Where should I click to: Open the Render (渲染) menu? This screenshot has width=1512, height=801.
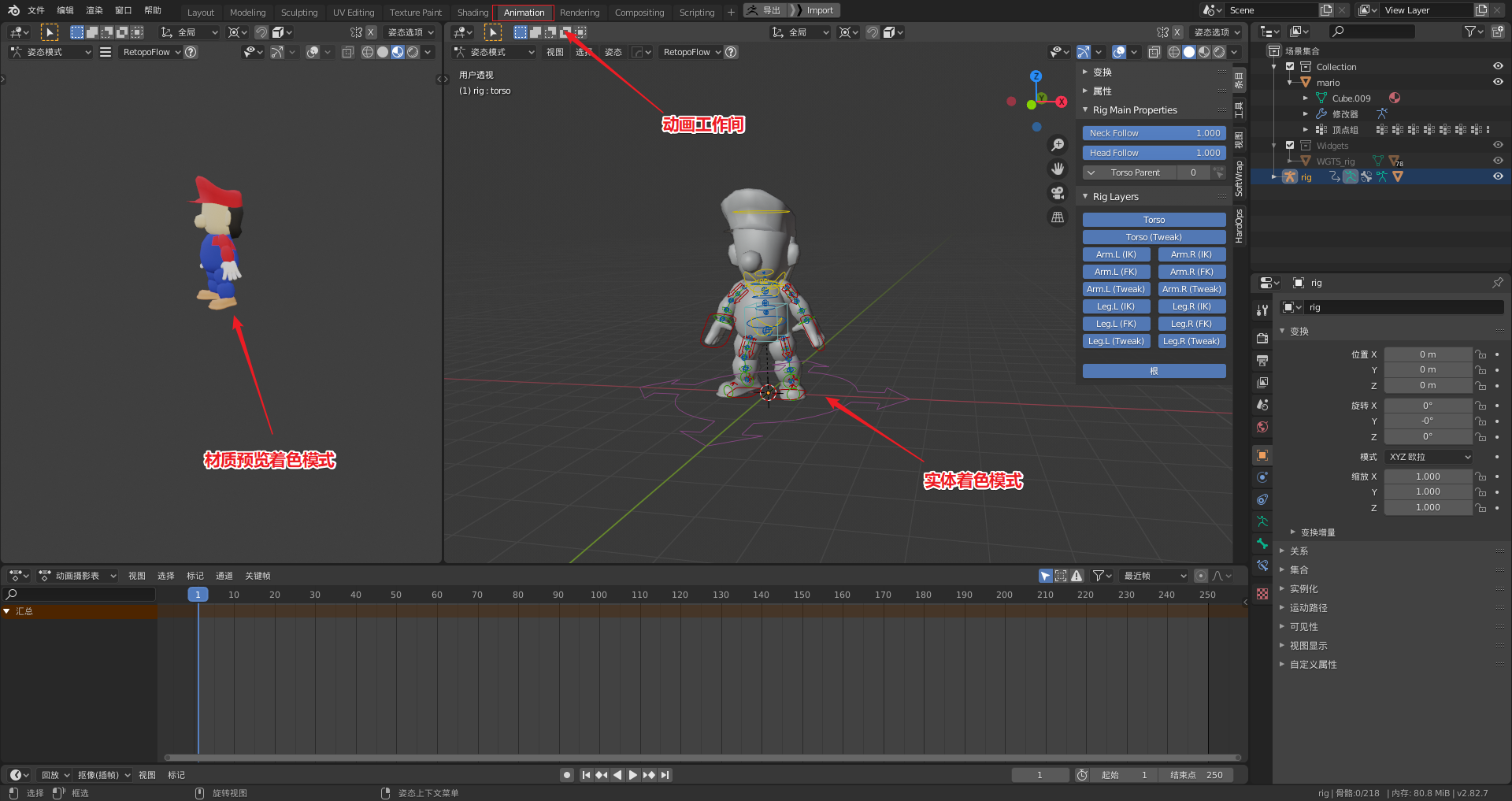coord(94,10)
